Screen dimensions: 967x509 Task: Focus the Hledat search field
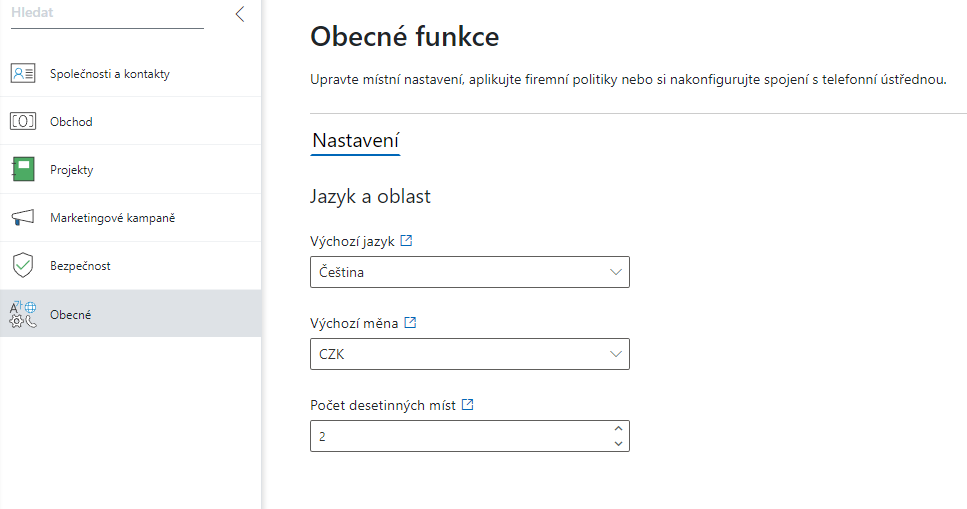click(x=107, y=13)
